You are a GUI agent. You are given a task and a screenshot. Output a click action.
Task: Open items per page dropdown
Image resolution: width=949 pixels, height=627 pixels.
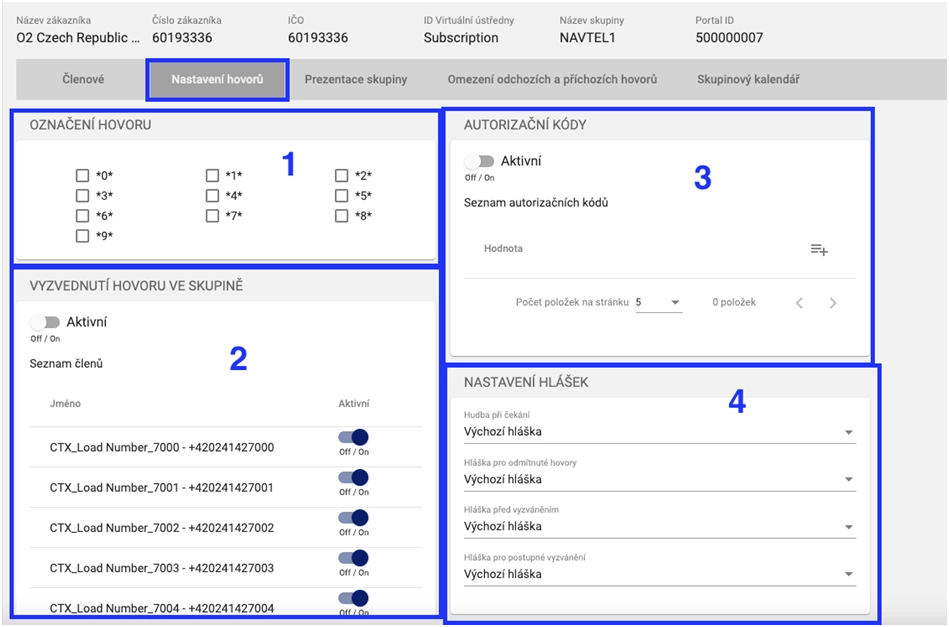click(x=659, y=302)
